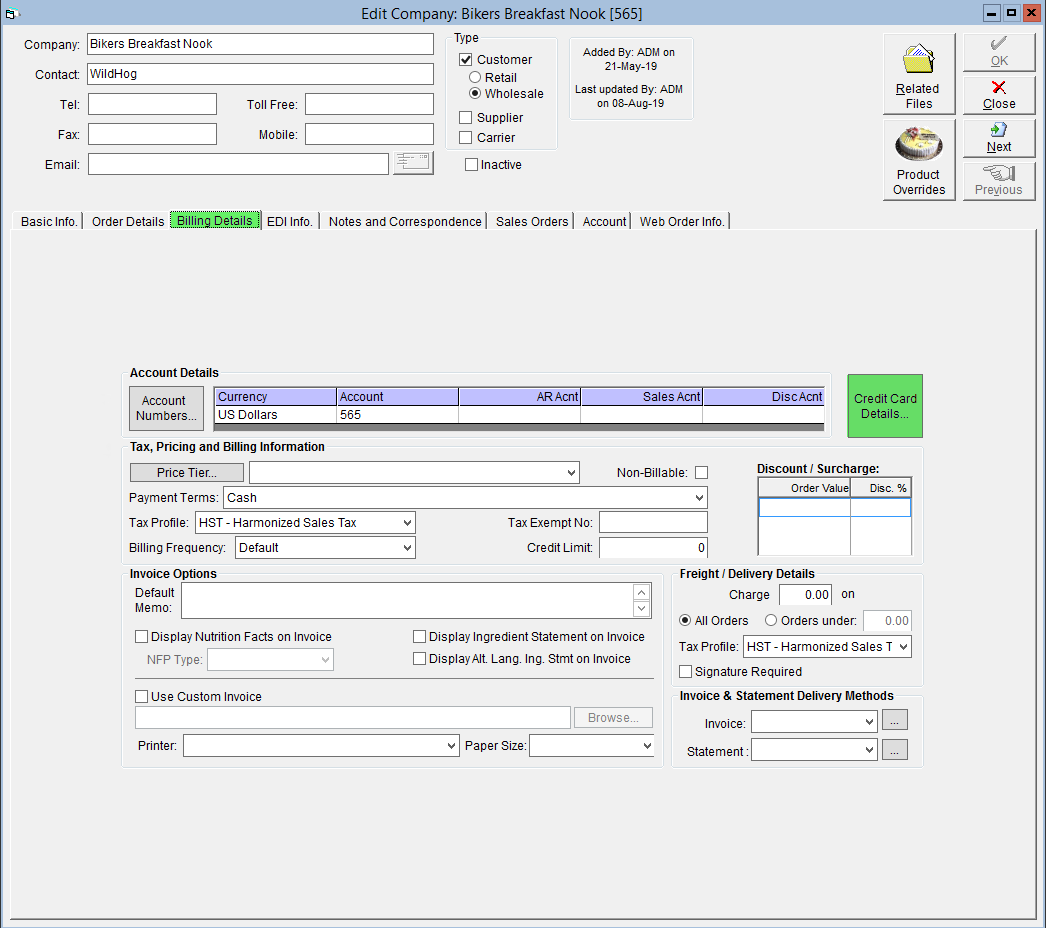Enable Display Ingredient Statement on Invoice

pyautogui.click(x=420, y=636)
